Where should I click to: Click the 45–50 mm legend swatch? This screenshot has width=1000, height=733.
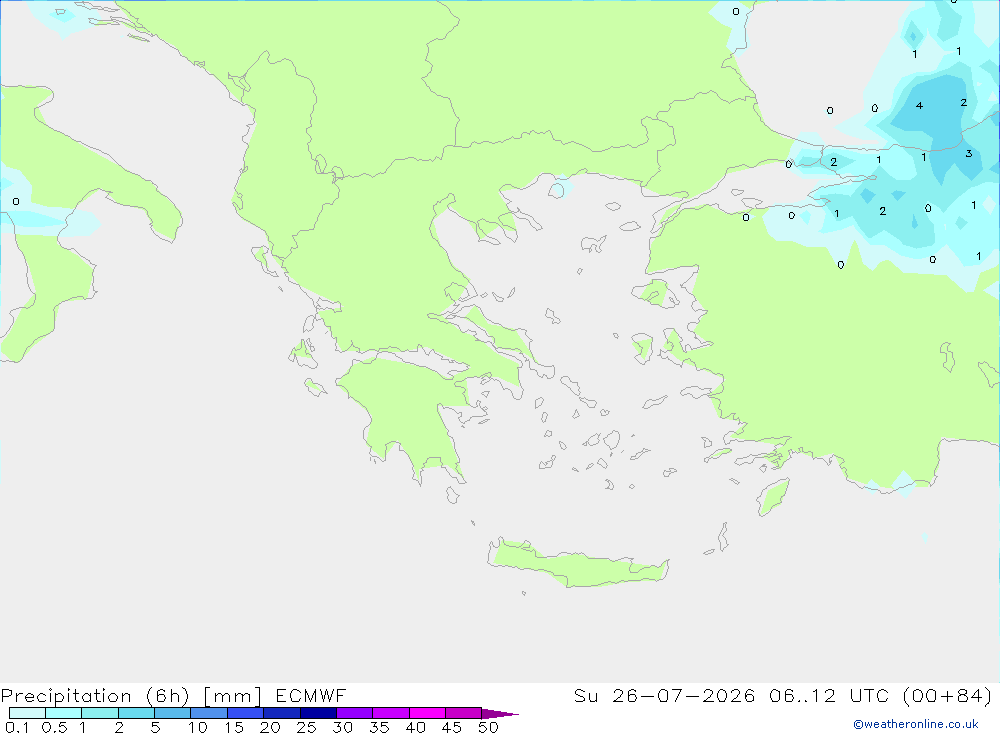(x=464, y=713)
